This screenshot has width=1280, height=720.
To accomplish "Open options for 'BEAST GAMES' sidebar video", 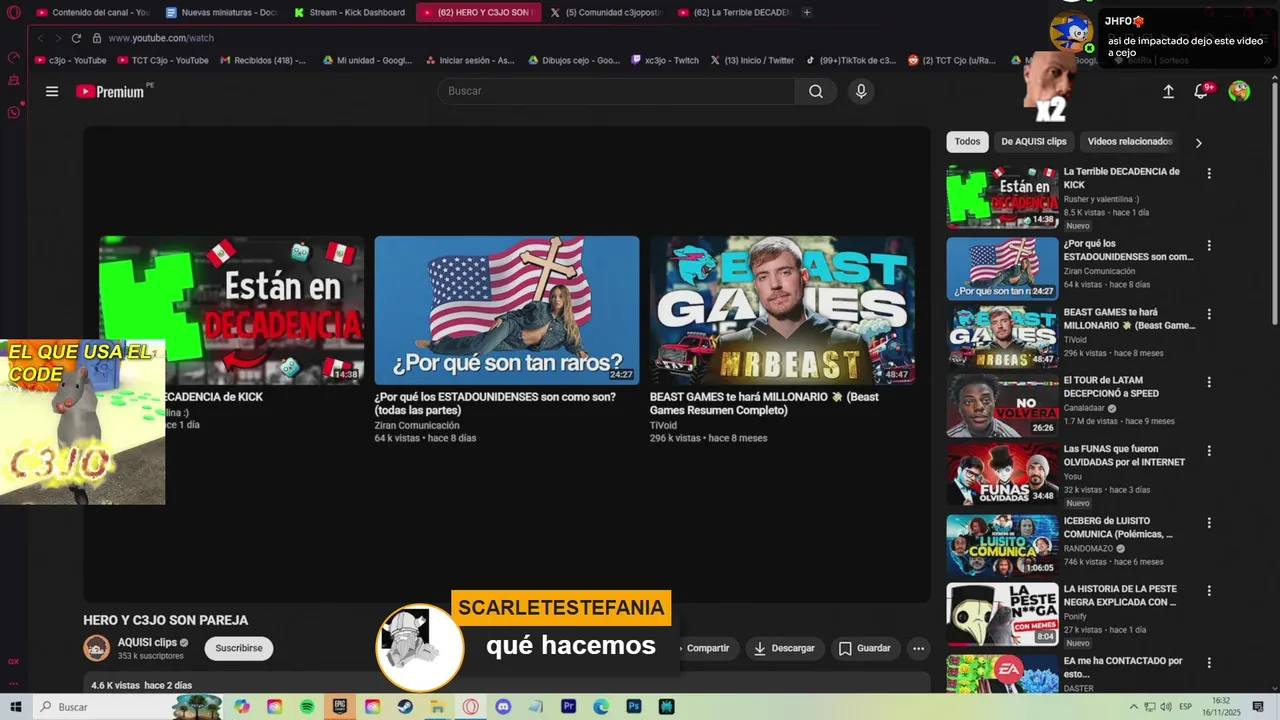I will coord(1209,313).
